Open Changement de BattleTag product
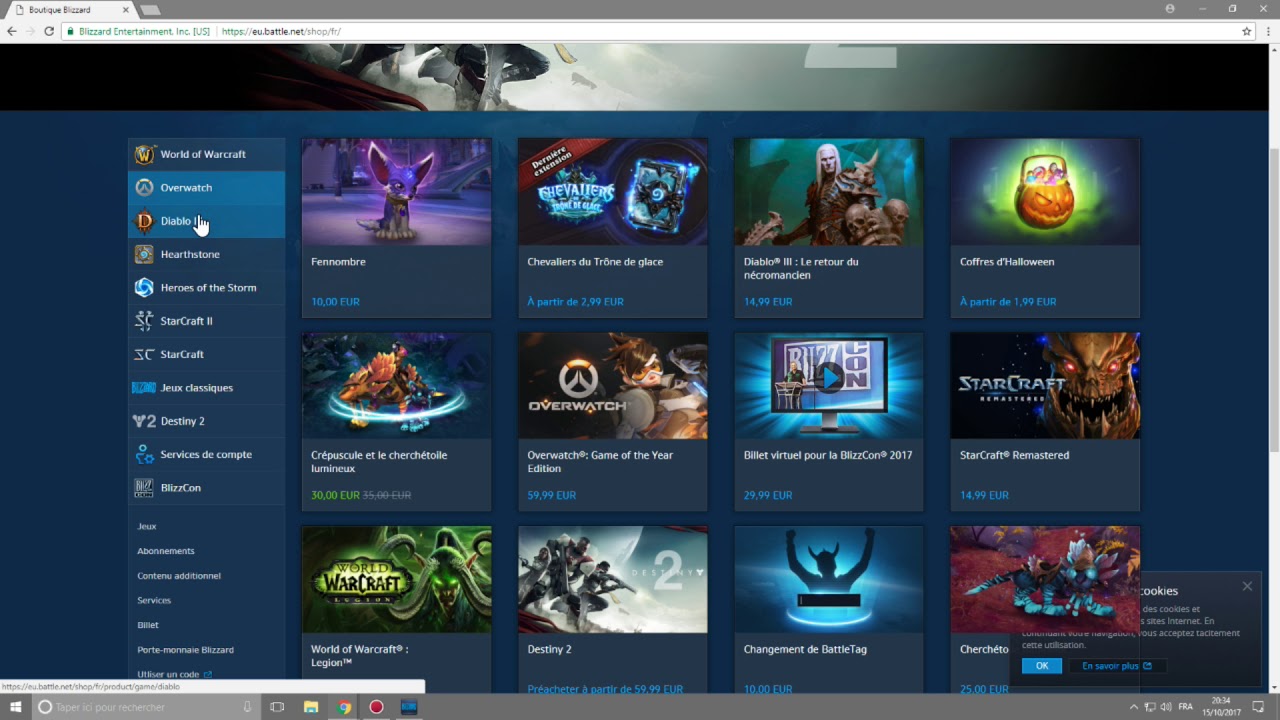This screenshot has width=1280, height=720. tap(829, 610)
